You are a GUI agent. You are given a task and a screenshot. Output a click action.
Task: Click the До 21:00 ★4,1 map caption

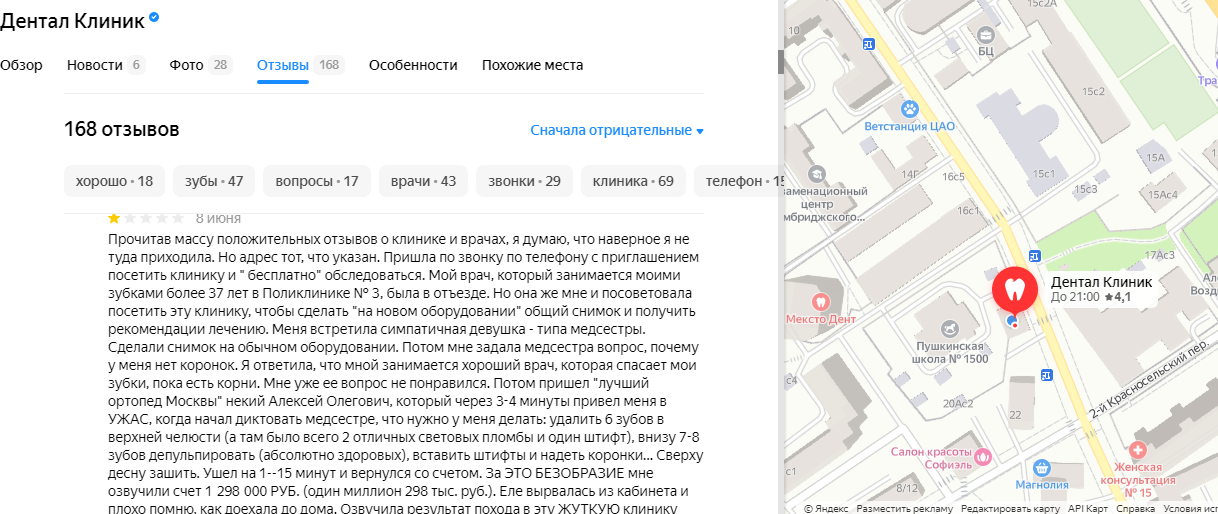point(1091,297)
